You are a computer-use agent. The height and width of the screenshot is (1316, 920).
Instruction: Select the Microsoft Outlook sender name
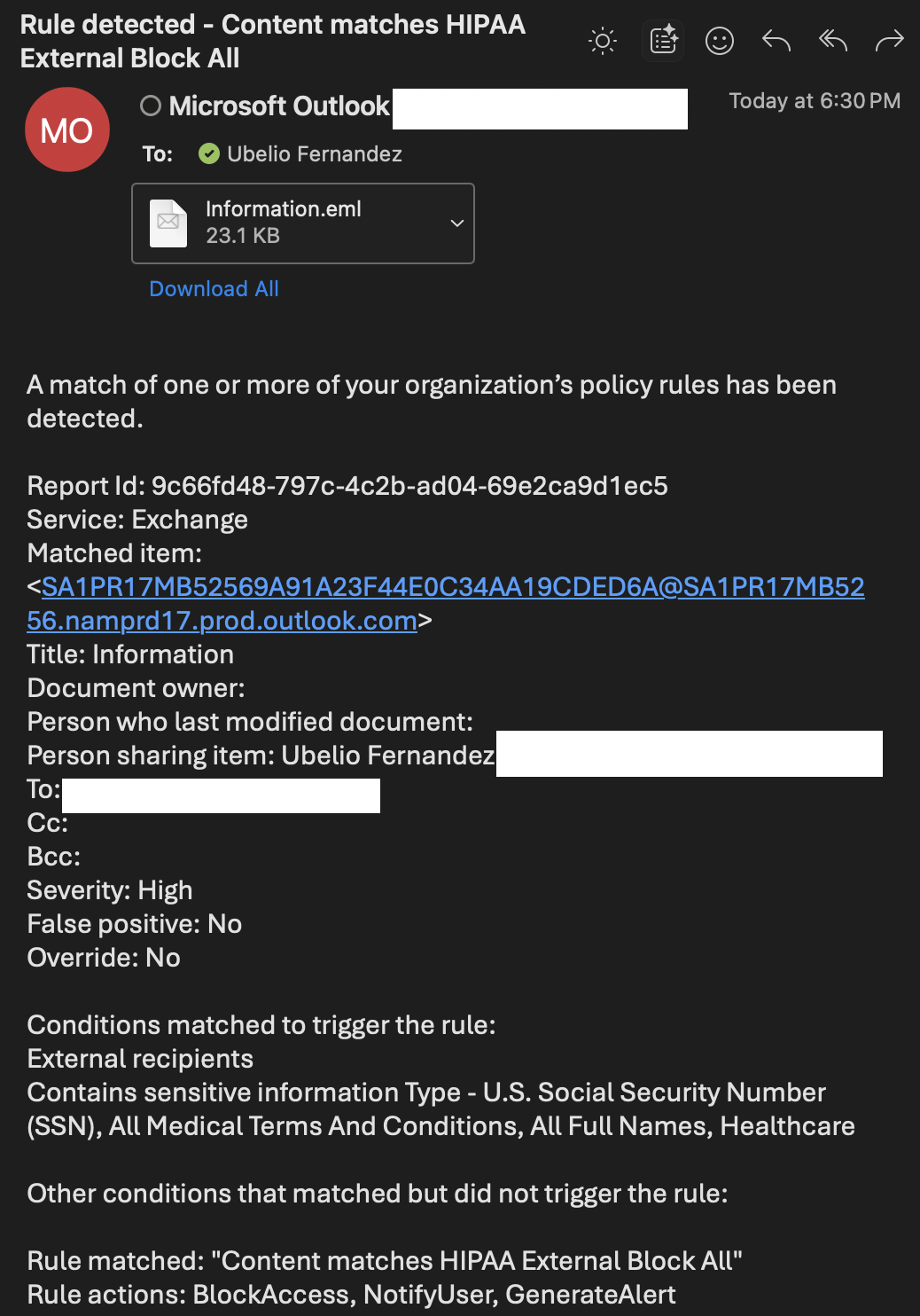[x=279, y=106]
